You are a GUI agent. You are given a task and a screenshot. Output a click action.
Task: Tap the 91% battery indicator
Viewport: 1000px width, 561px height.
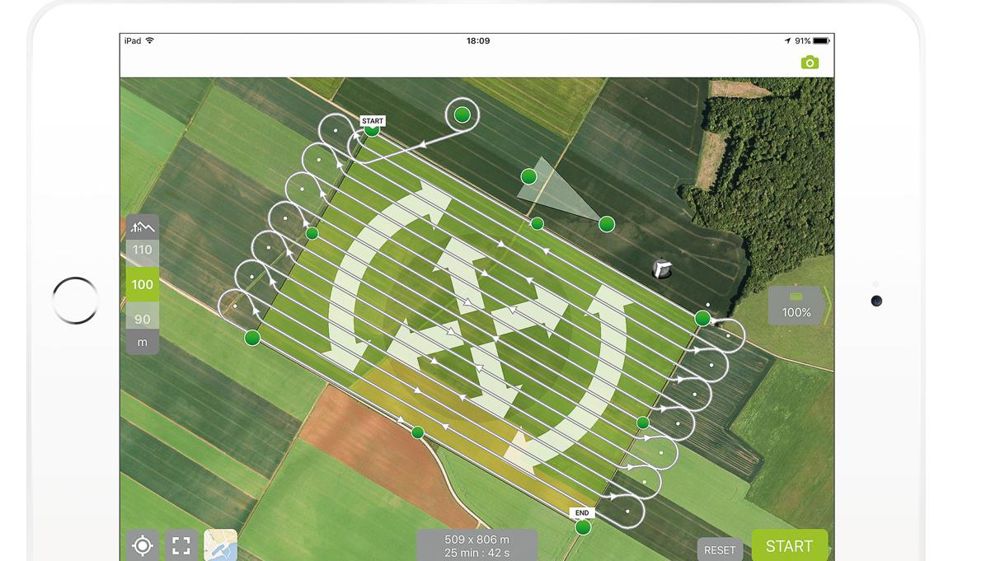point(812,41)
